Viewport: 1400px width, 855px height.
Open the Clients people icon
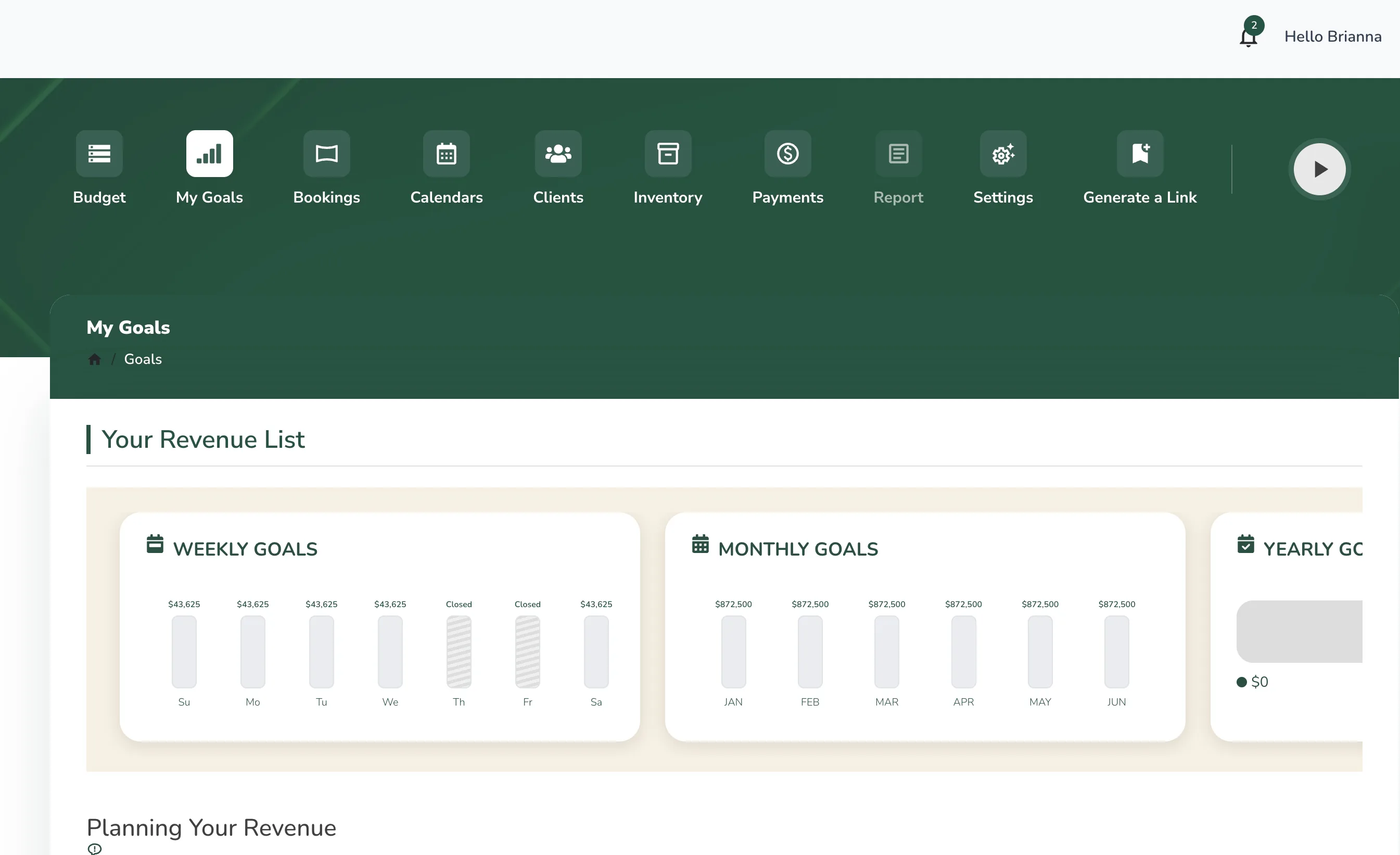pyautogui.click(x=558, y=154)
